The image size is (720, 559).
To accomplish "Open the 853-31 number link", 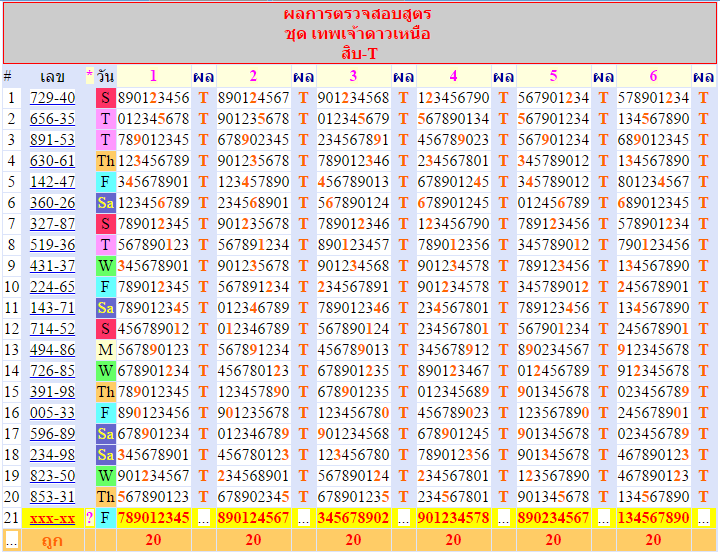I will [x=52, y=497].
